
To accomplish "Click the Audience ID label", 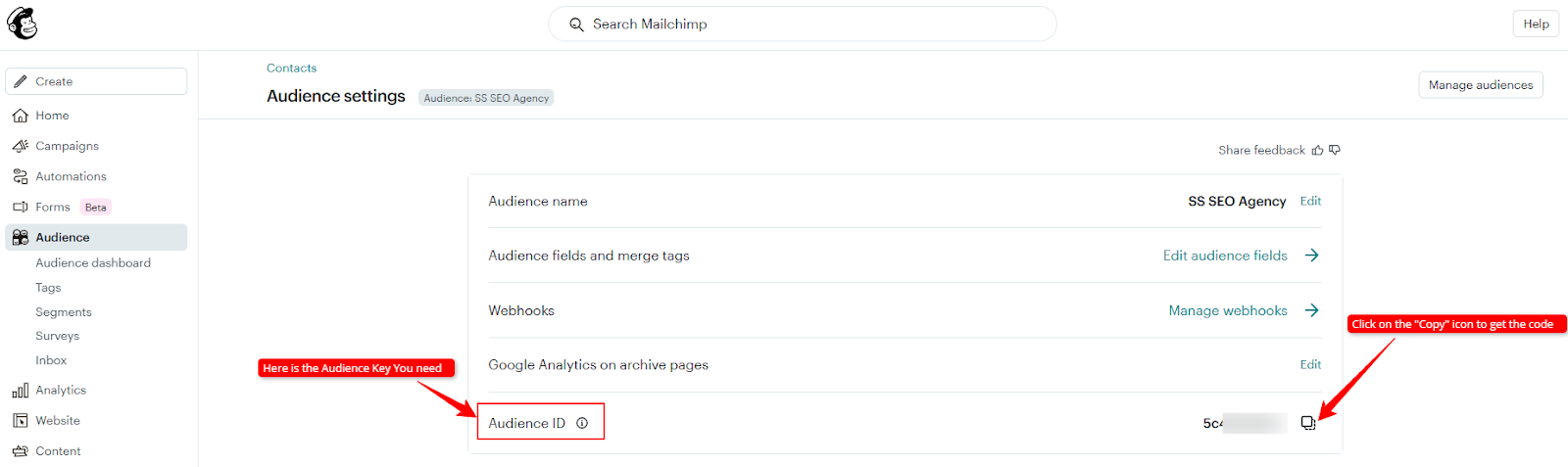I will pos(526,423).
